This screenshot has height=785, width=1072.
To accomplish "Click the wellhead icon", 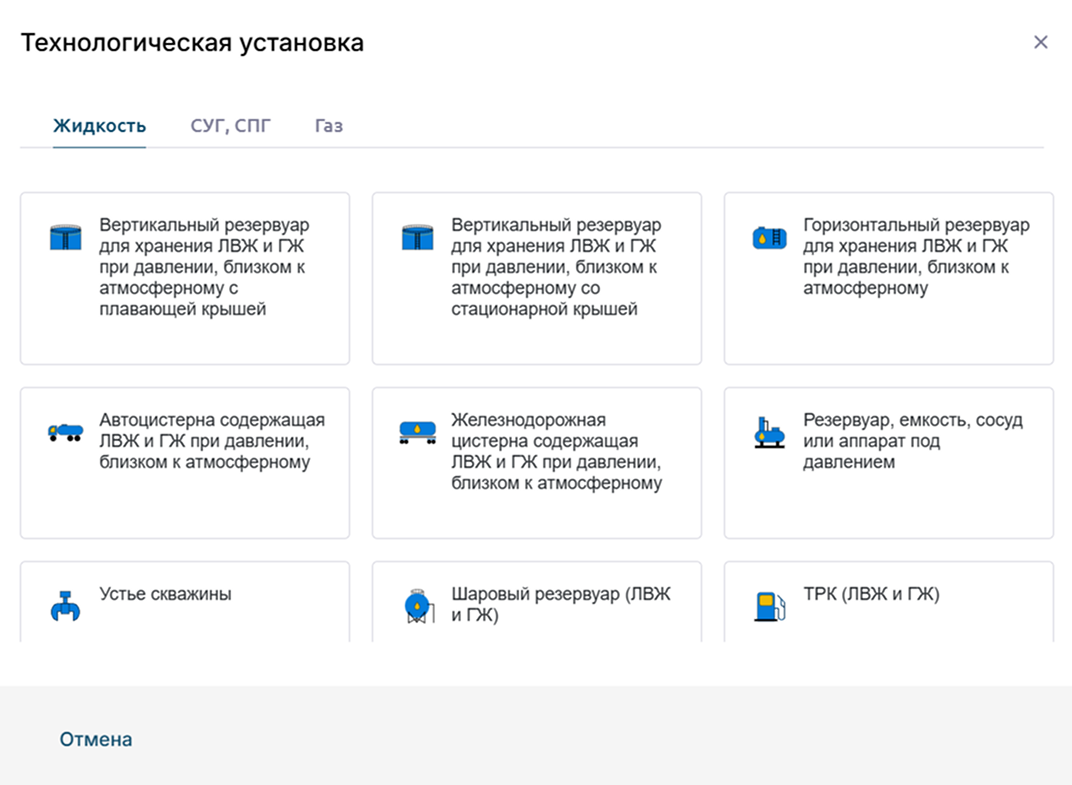I will [66, 606].
